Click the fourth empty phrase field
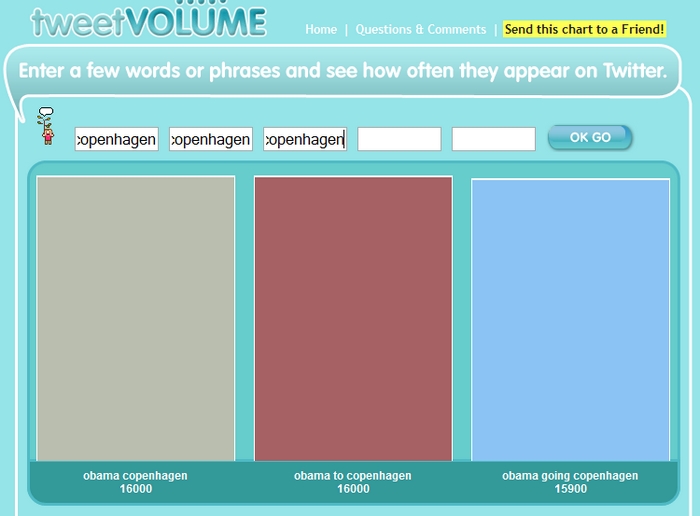700x516 pixels. click(399, 139)
